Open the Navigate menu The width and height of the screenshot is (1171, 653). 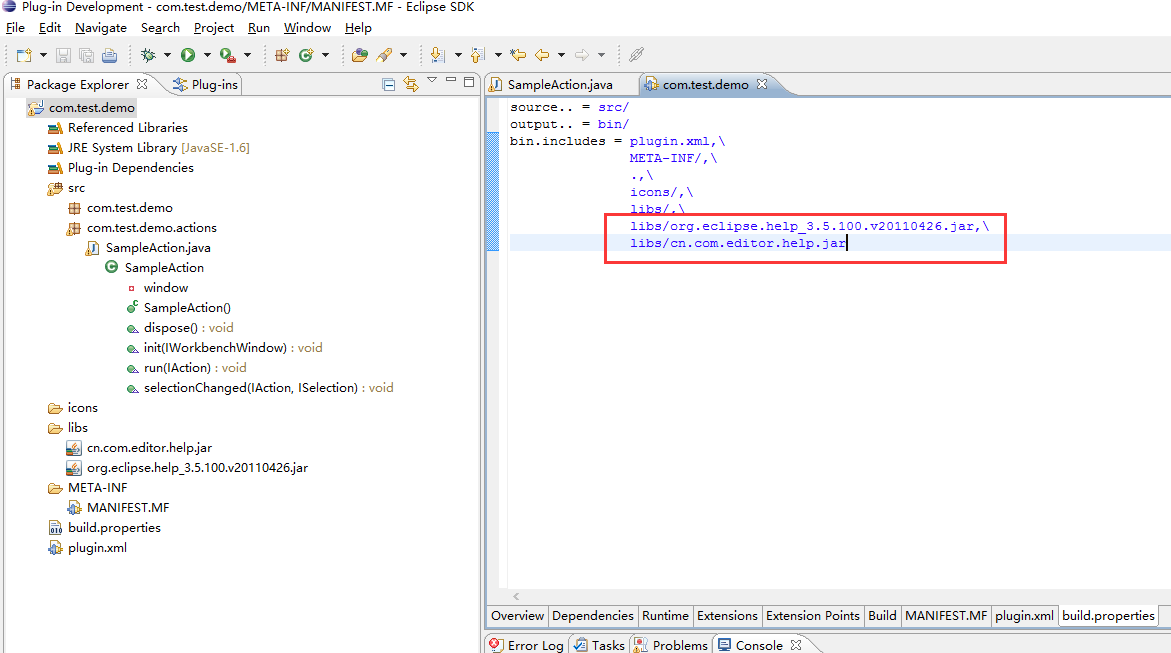pyautogui.click(x=101, y=28)
